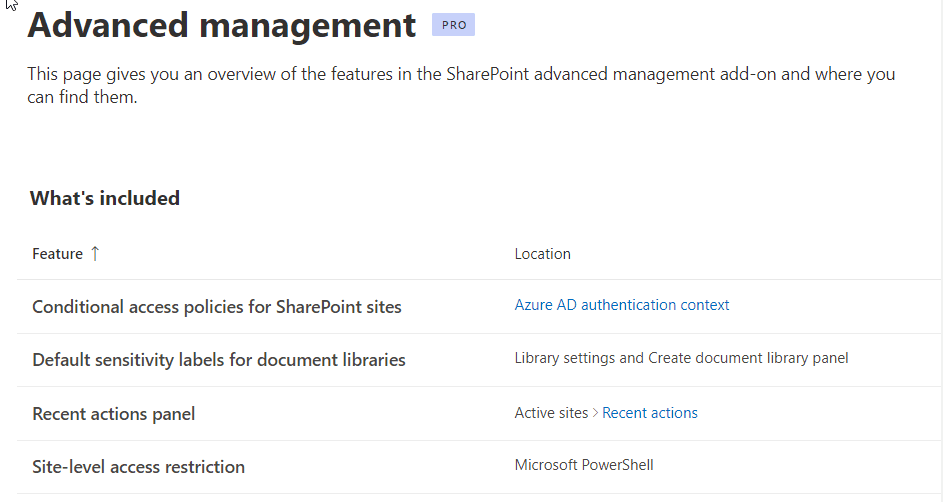Select the Site-level access restriction row
Viewport: 943px width, 502px height.
(x=479, y=467)
